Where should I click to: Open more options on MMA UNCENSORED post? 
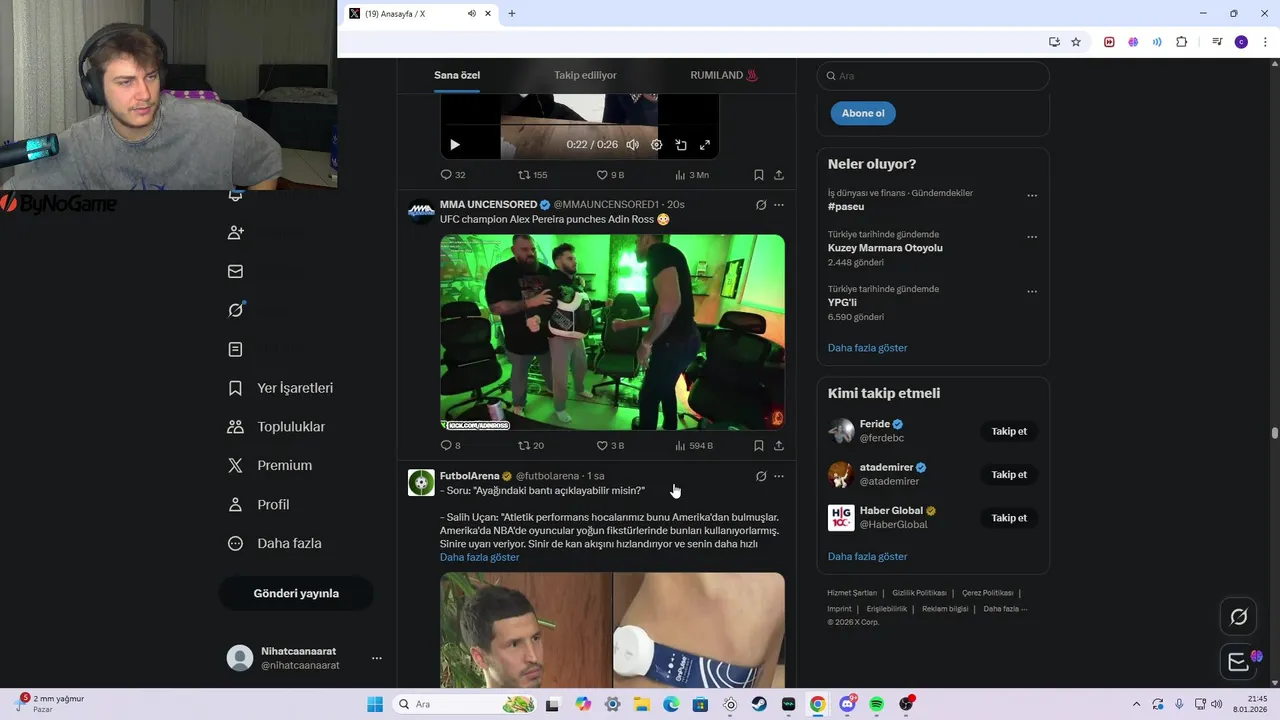[779, 205]
